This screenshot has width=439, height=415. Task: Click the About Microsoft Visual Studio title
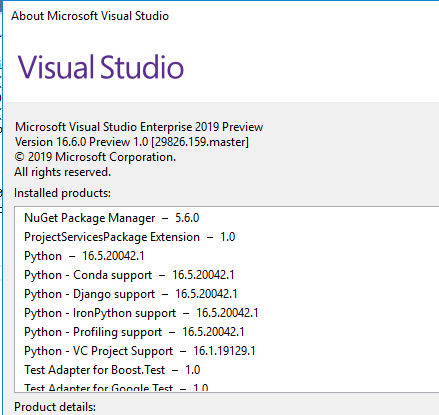[x=90, y=16]
